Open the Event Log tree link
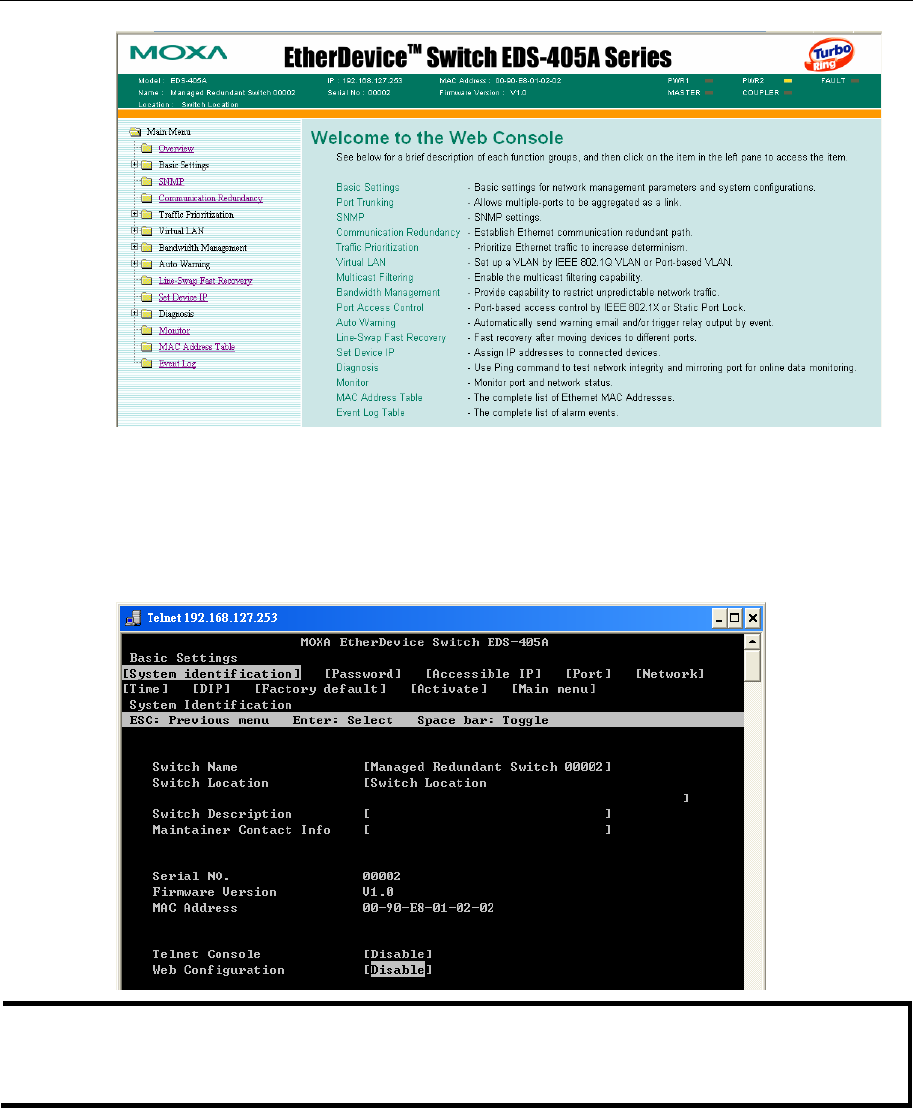 click(x=177, y=363)
